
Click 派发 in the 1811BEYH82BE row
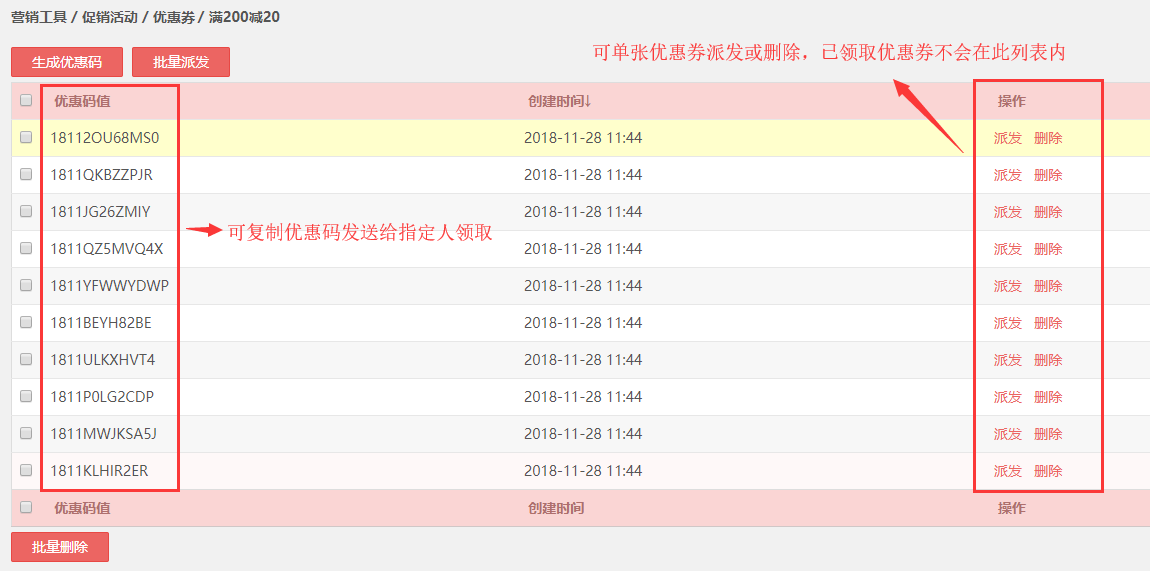pyautogui.click(x=1007, y=323)
